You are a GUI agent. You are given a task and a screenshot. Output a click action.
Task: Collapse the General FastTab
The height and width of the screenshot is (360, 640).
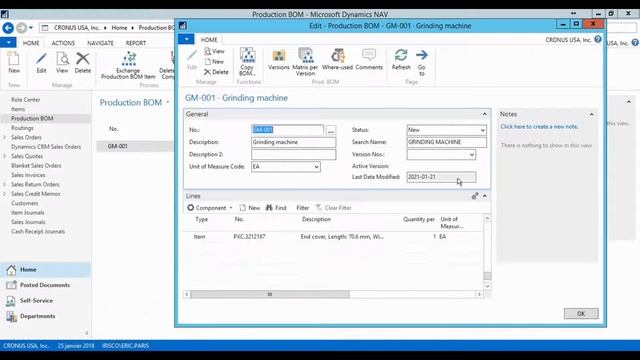[484, 114]
